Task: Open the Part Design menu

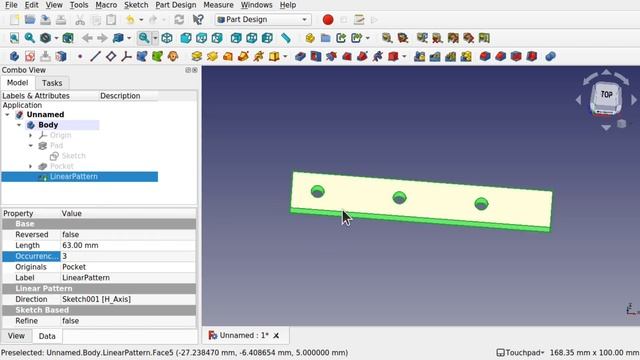Action: tap(176, 5)
